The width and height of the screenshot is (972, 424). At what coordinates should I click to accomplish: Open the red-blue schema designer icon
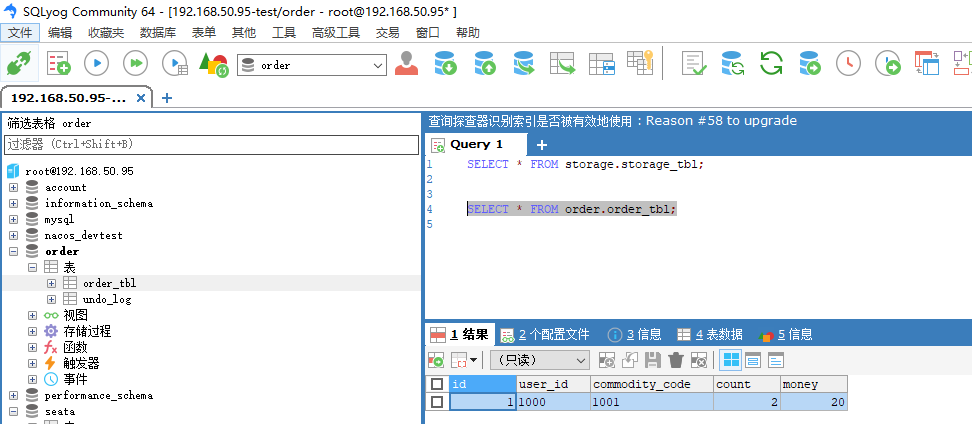pos(927,63)
